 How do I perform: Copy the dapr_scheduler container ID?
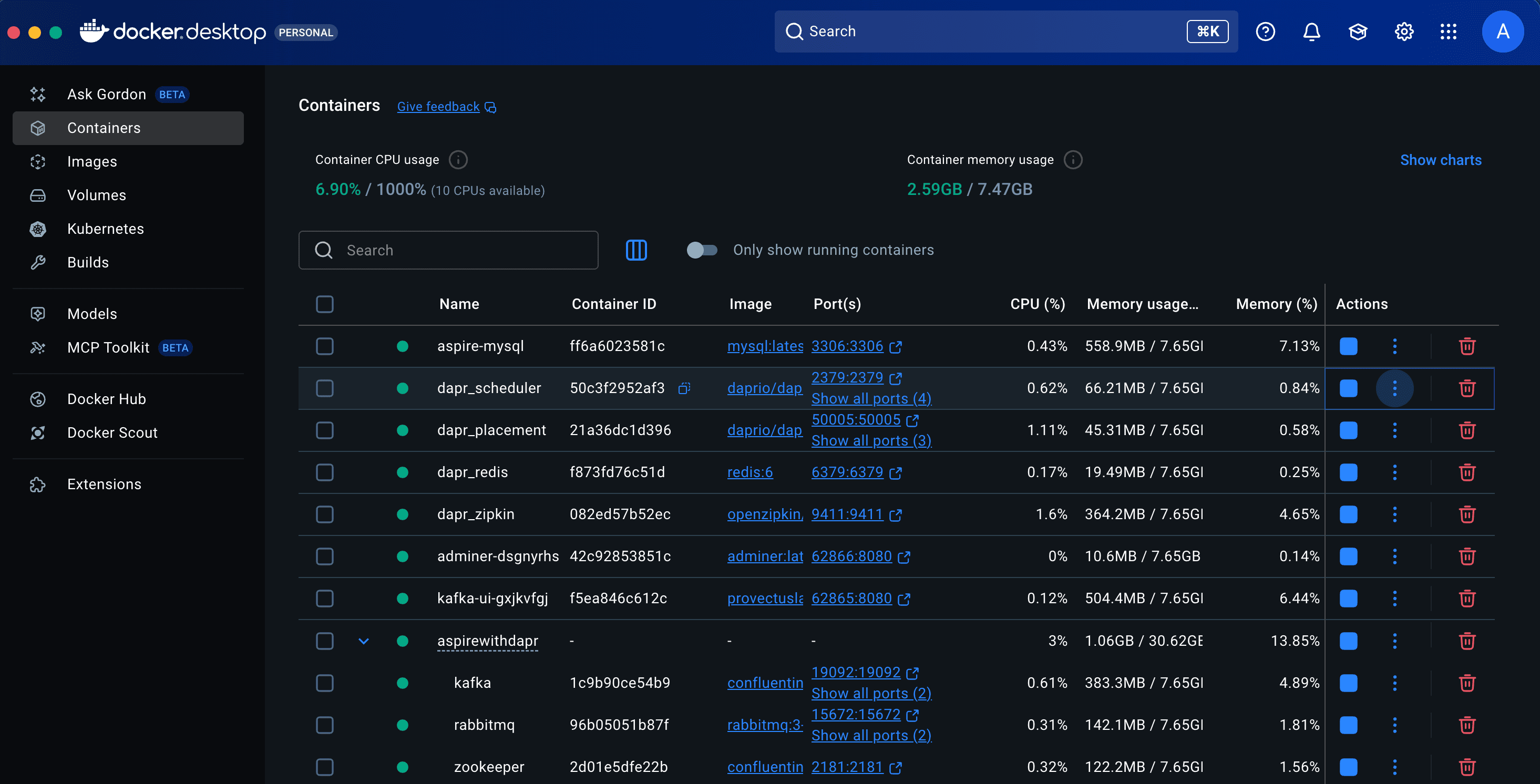684,388
